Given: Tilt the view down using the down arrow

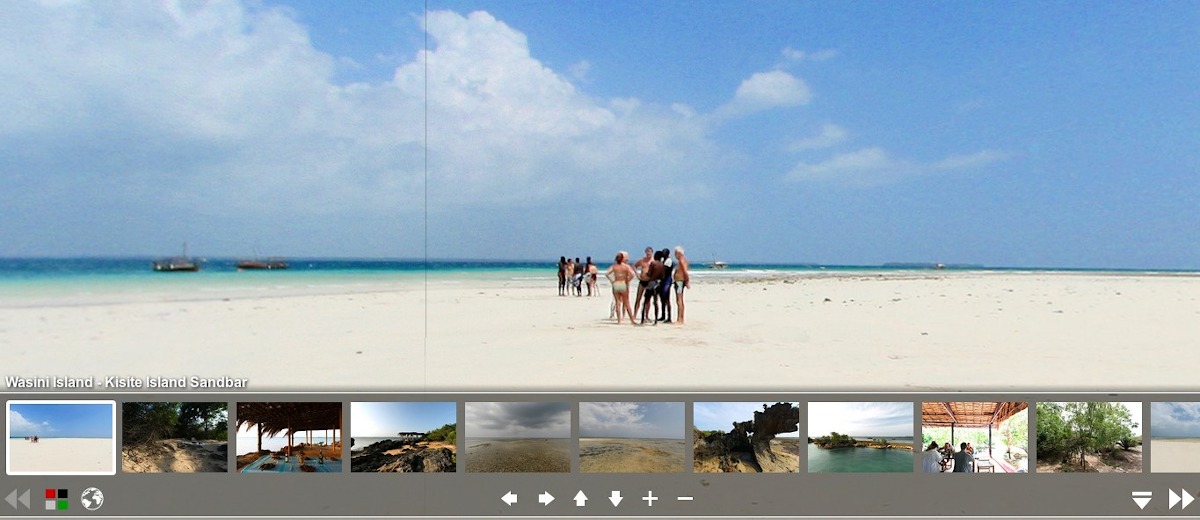Looking at the screenshot, I should [x=615, y=498].
